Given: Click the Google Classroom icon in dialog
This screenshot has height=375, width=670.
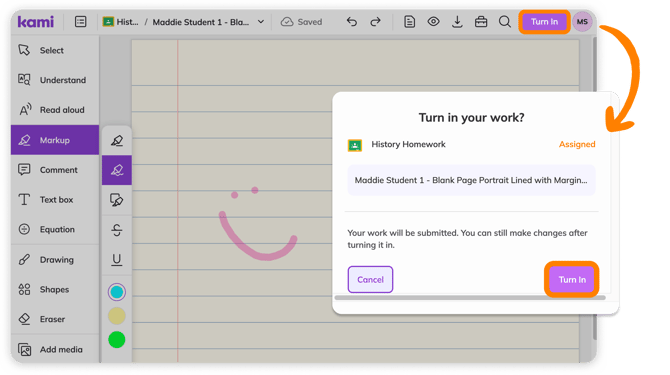Looking at the screenshot, I should pyautogui.click(x=355, y=145).
